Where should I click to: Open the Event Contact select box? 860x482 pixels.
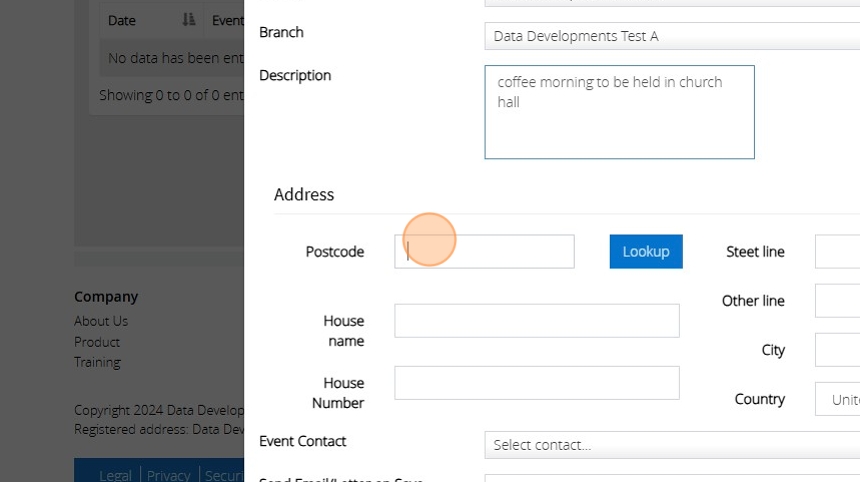(671, 445)
